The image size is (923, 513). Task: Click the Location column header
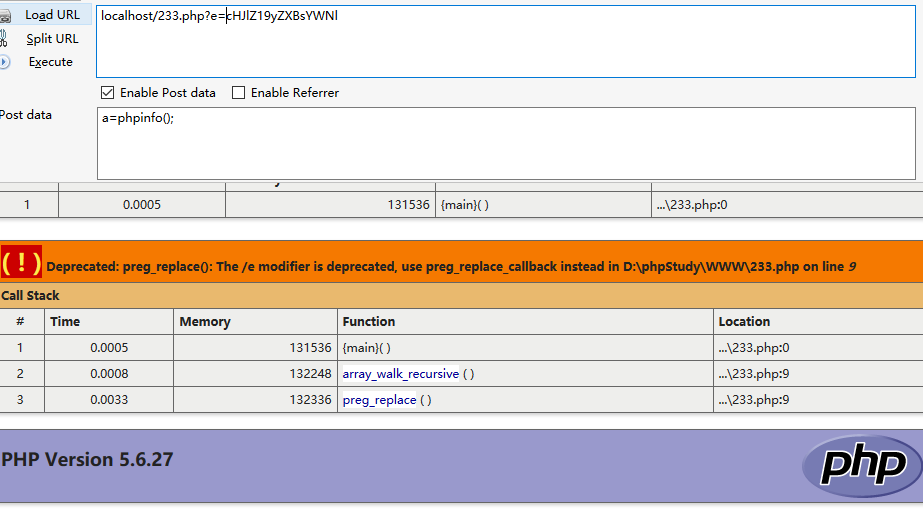point(744,322)
